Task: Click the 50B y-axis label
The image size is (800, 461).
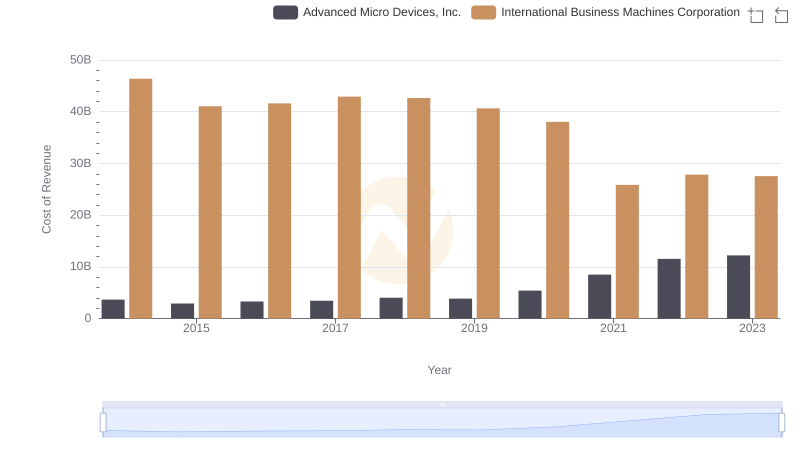Action: point(81,60)
